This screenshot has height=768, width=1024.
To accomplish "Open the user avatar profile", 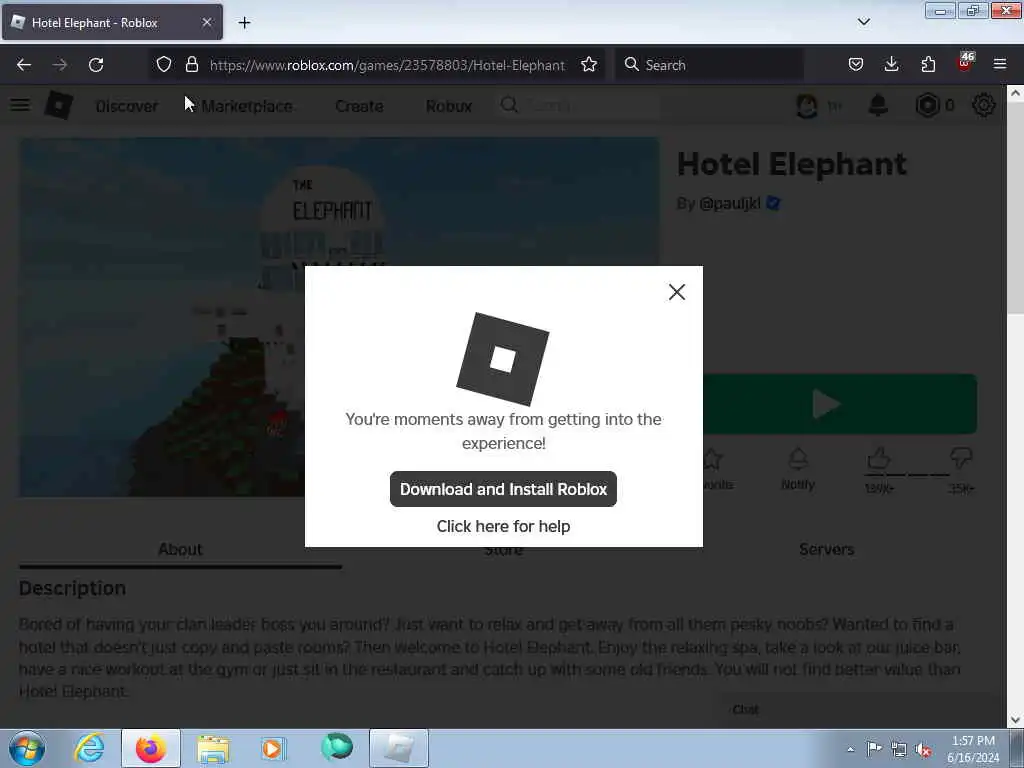I will pos(807,105).
